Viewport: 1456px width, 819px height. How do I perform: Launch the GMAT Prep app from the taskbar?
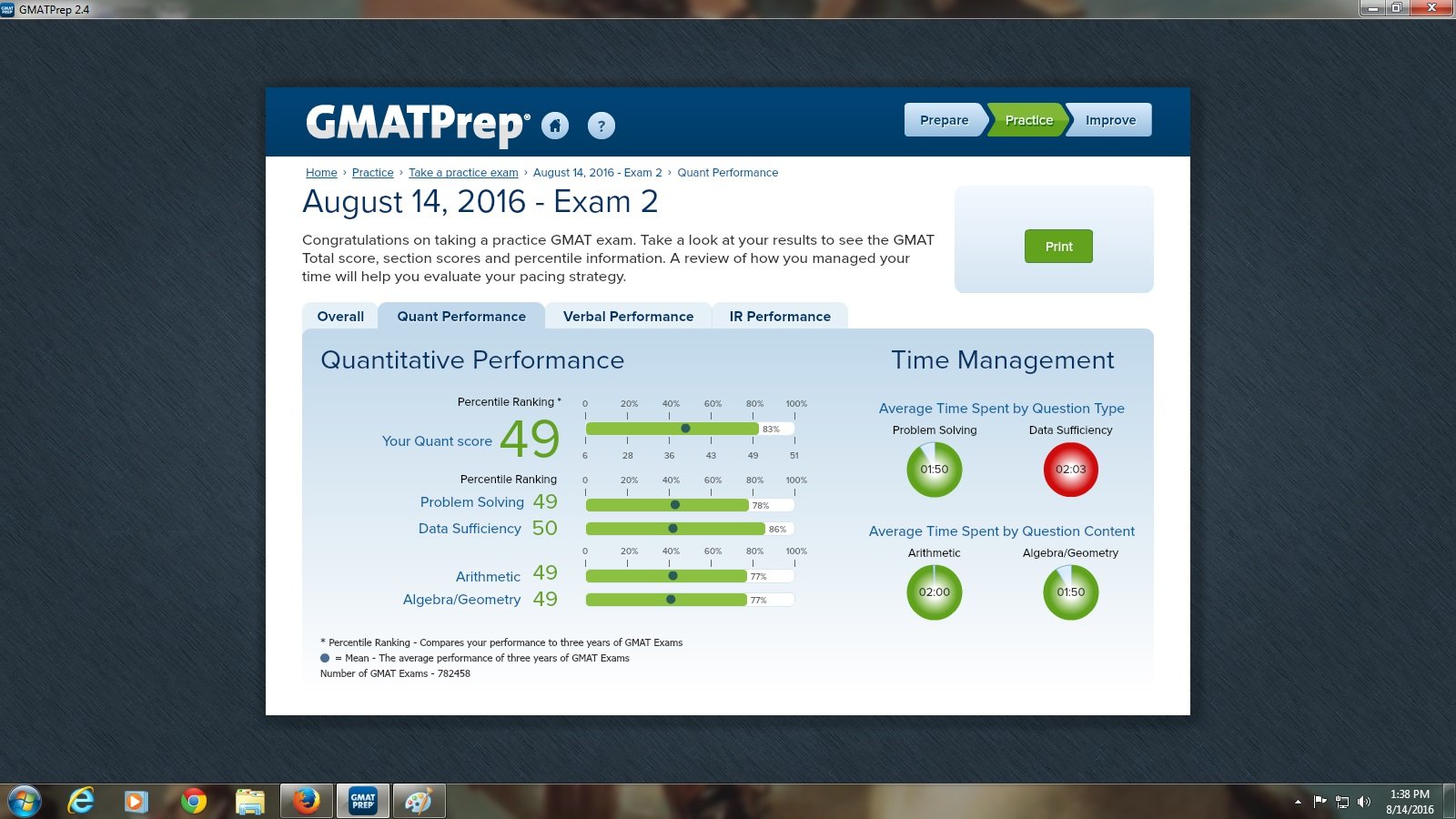coord(362,801)
